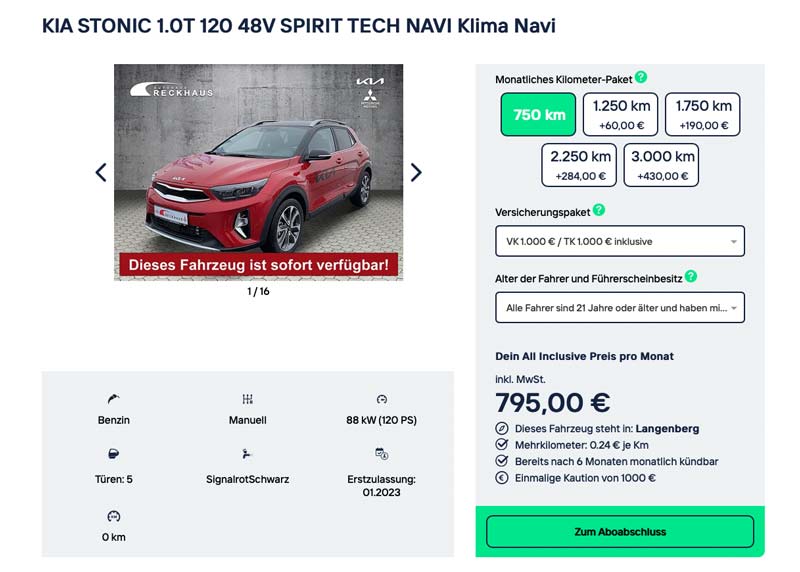This screenshot has height=572, width=800.
Task: Open the Versicherungspaket dropdown
Action: (x=620, y=241)
